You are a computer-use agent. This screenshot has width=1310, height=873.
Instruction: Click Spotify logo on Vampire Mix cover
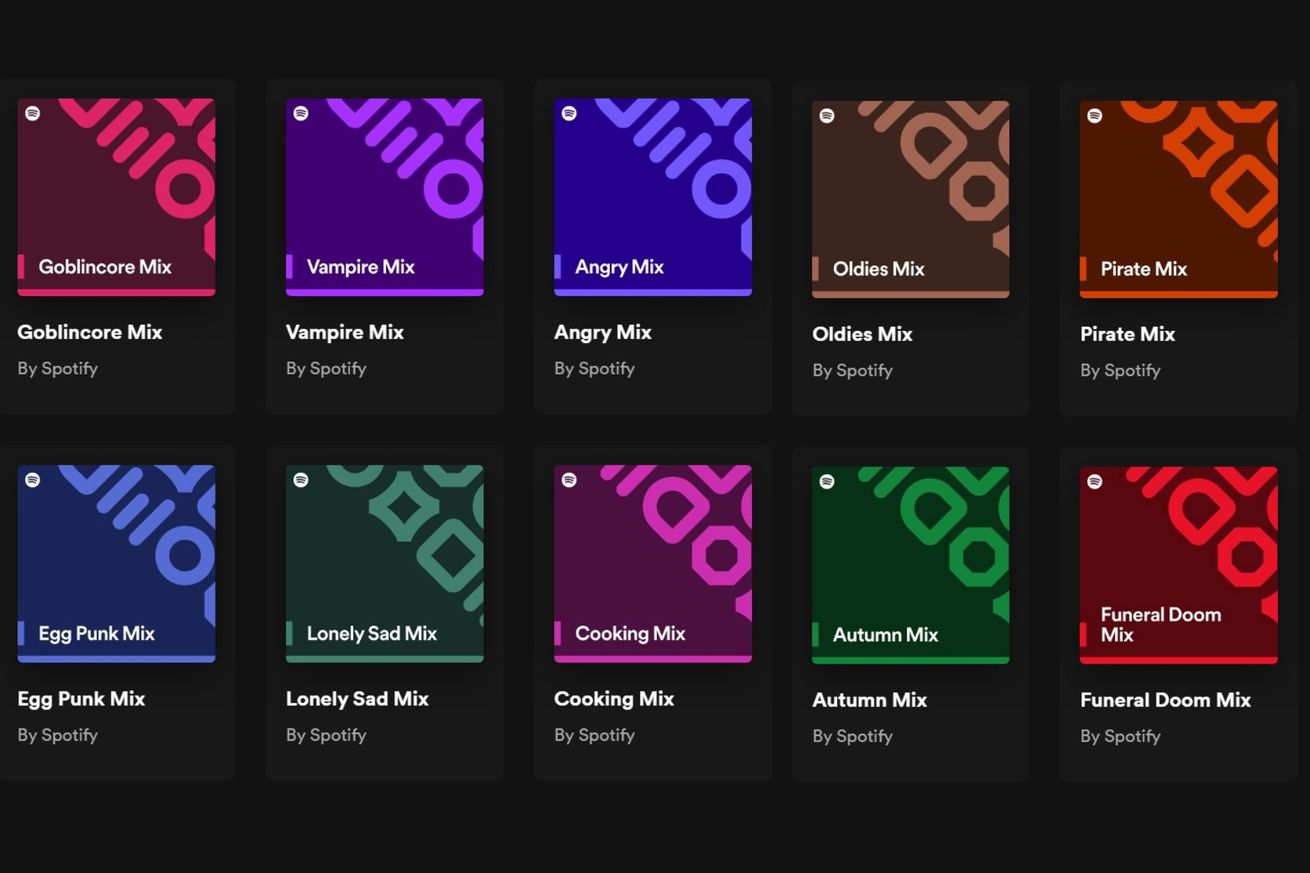coord(300,113)
